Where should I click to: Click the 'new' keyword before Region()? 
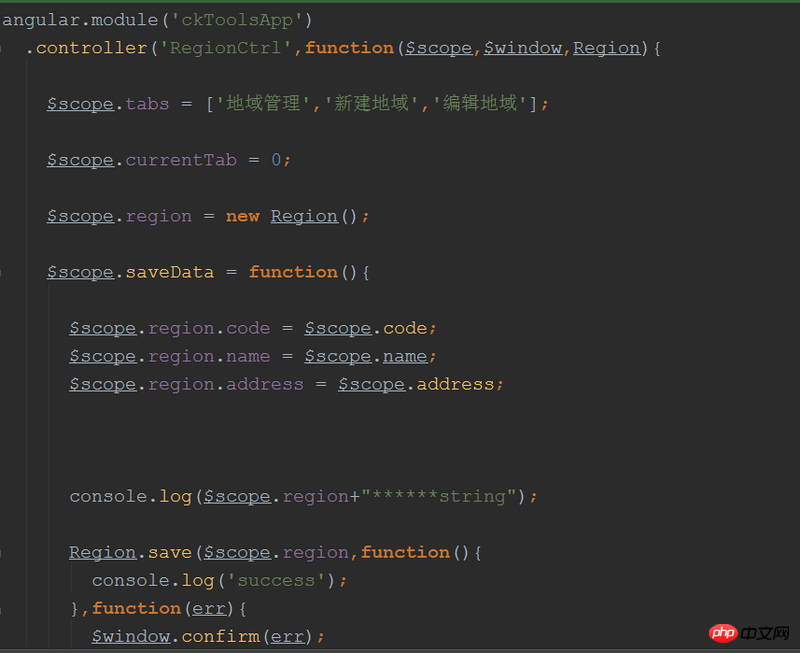click(x=242, y=216)
